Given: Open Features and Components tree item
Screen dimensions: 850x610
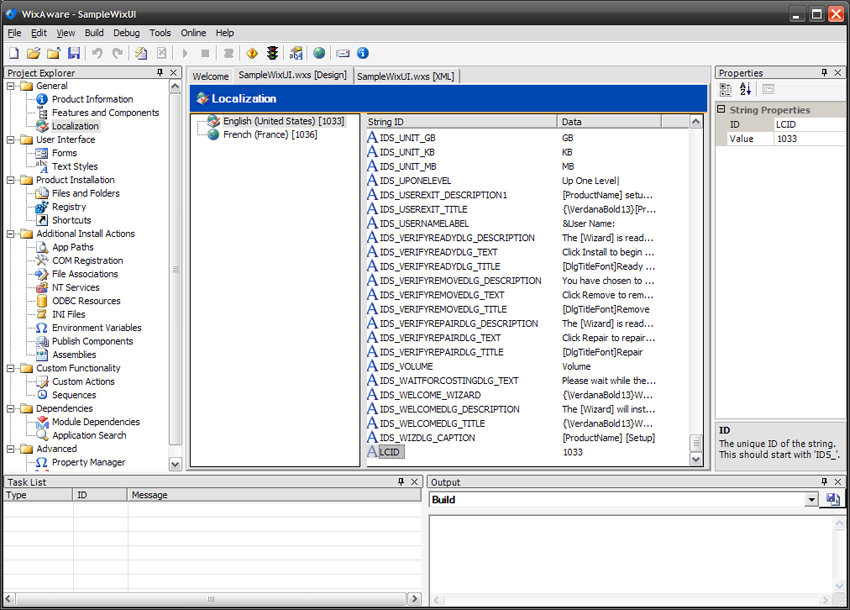Looking at the screenshot, I should tap(106, 113).
